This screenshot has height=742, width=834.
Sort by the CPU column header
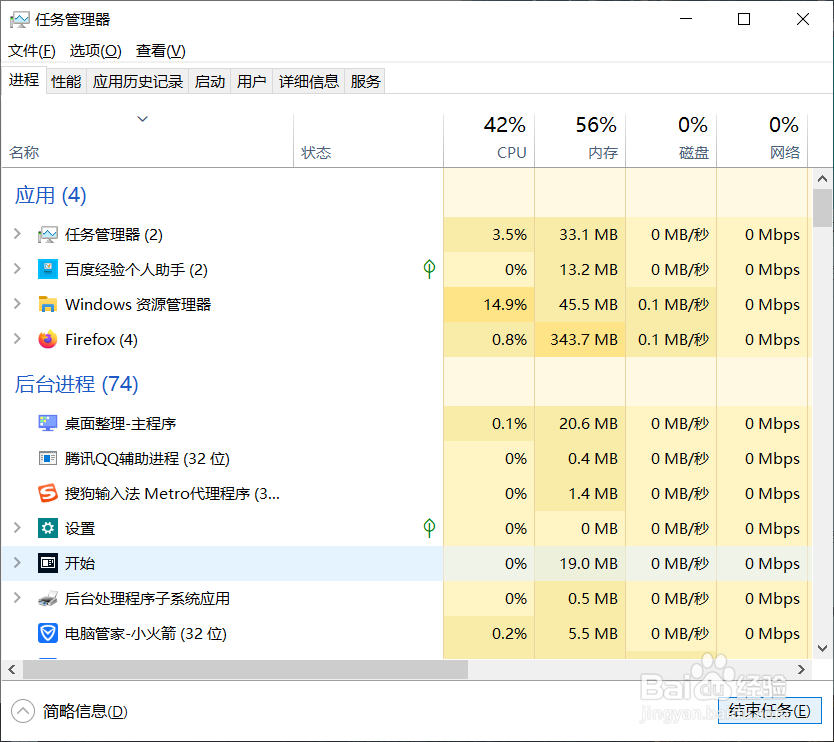click(x=489, y=140)
